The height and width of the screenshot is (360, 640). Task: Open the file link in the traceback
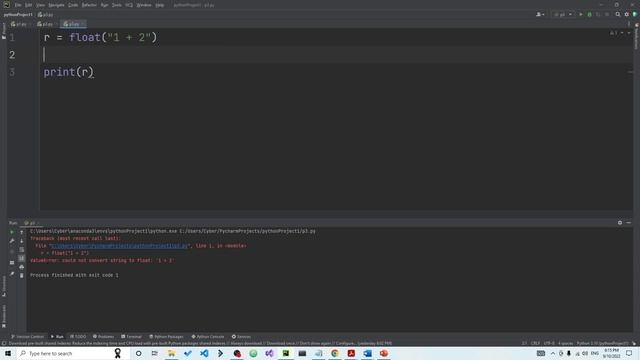[x=119, y=246]
